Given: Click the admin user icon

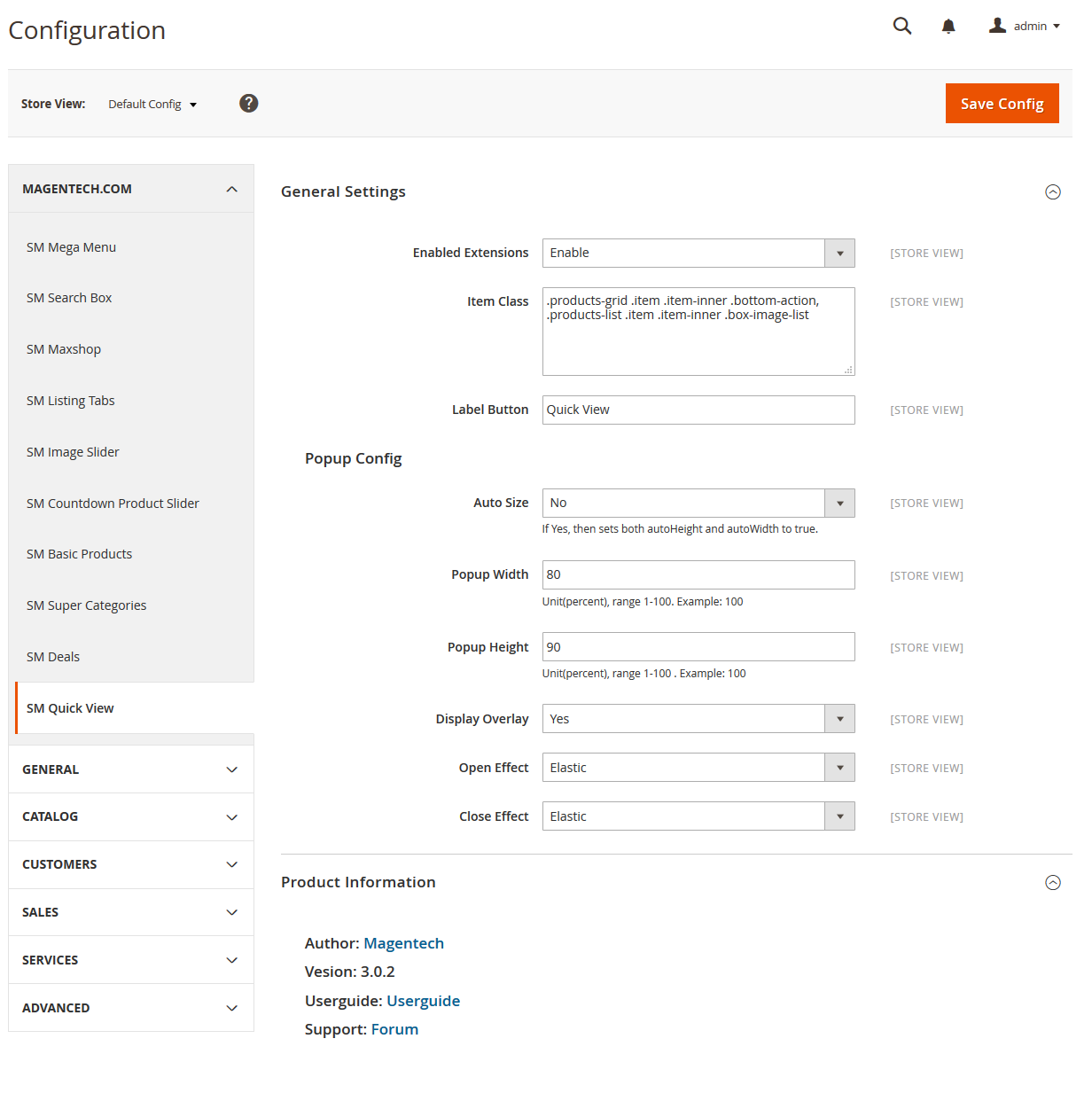Looking at the screenshot, I should (x=998, y=26).
